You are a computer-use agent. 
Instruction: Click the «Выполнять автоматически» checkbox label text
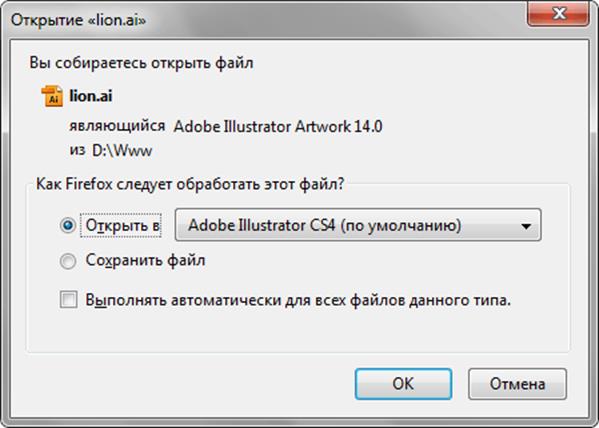[298, 300]
